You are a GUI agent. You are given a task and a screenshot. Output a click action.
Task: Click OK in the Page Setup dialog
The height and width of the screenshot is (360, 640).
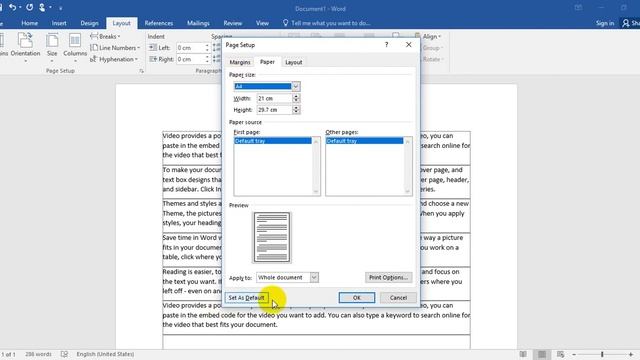tap(357, 298)
